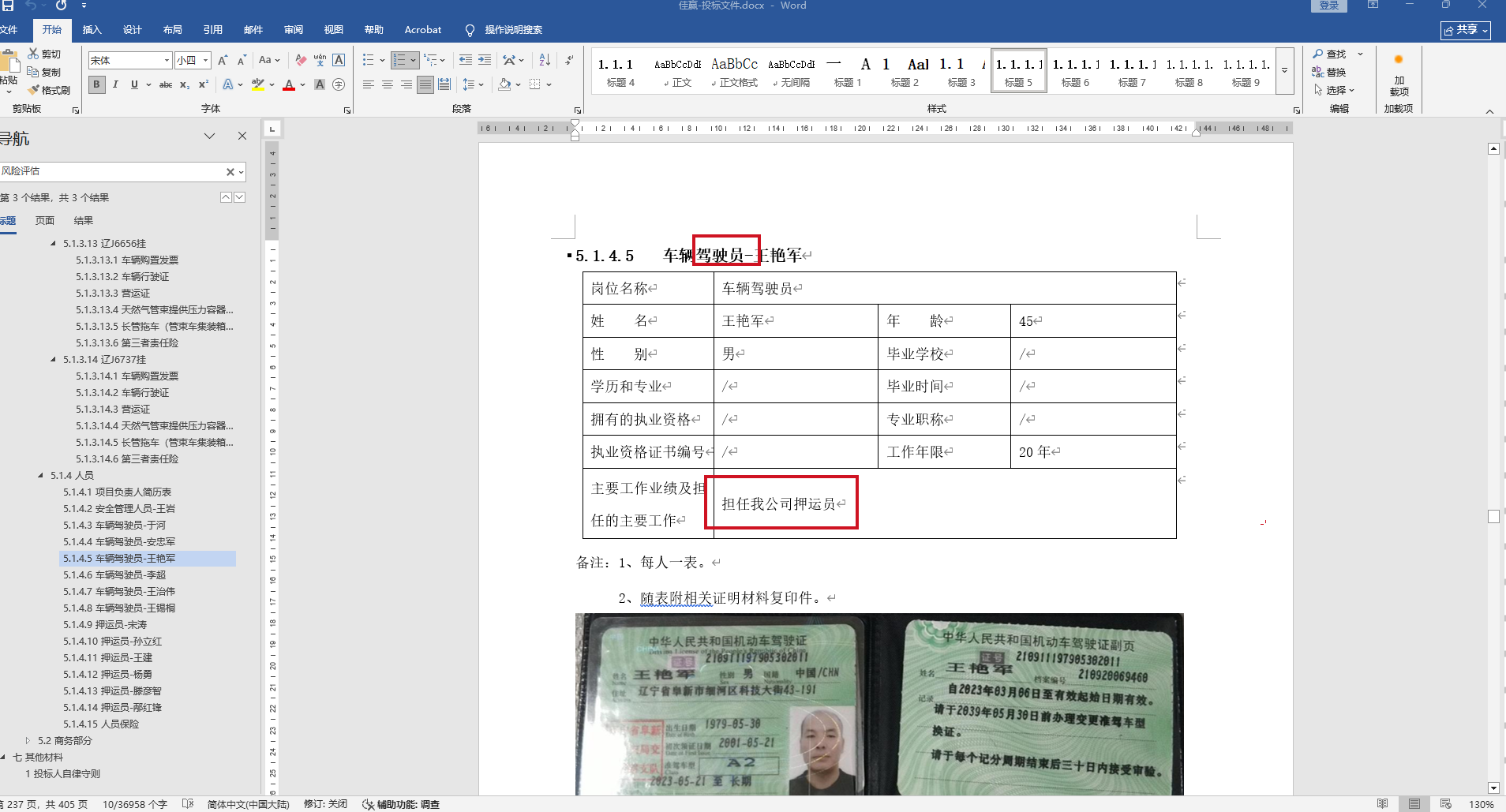Toggle italic formatting

point(115,84)
